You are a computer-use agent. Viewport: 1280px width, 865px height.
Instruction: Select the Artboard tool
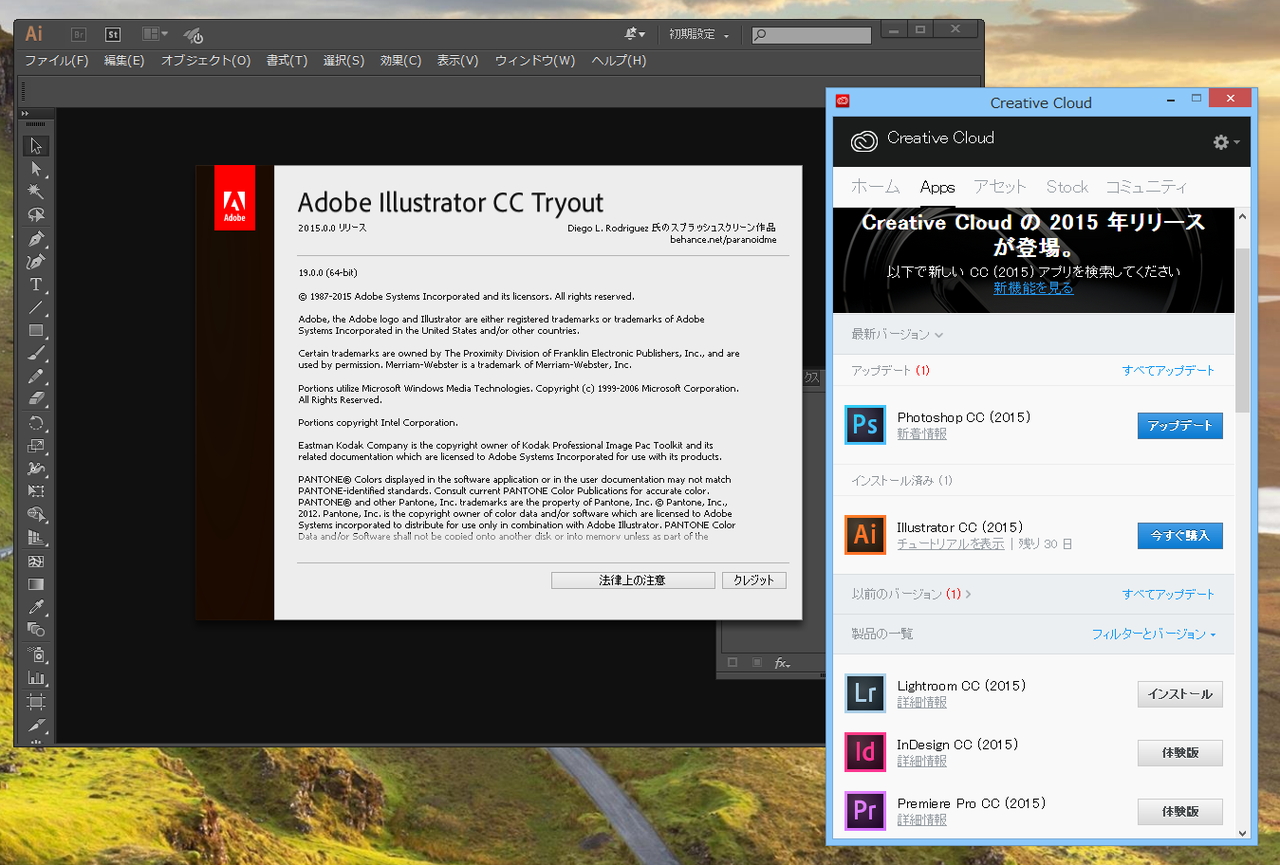pos(36,702)
